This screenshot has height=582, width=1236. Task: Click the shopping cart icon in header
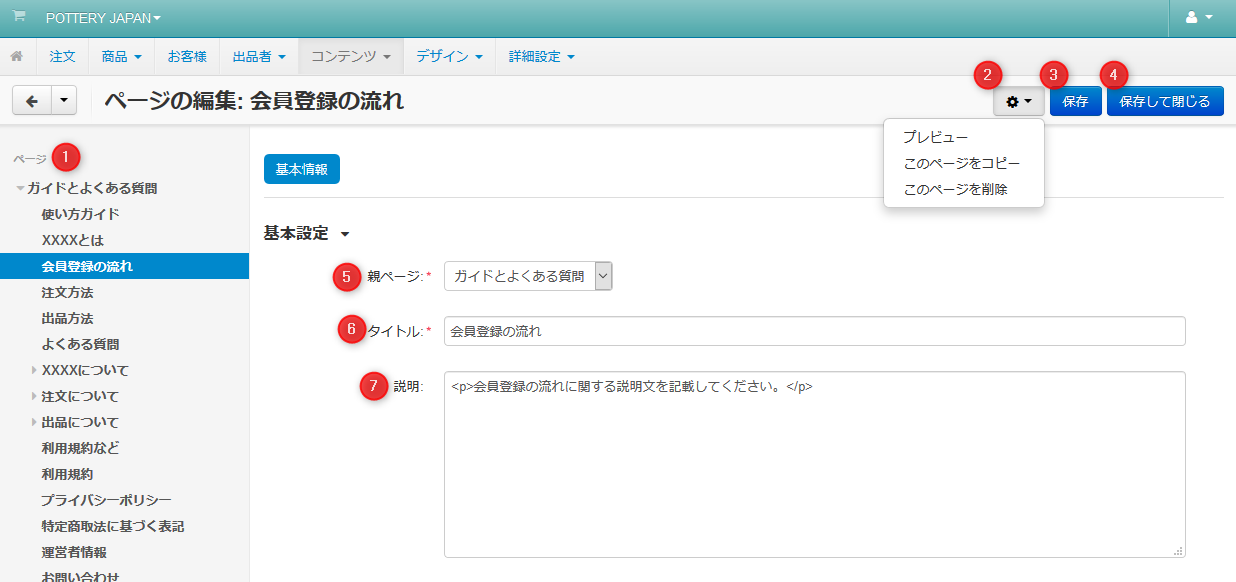18,17
